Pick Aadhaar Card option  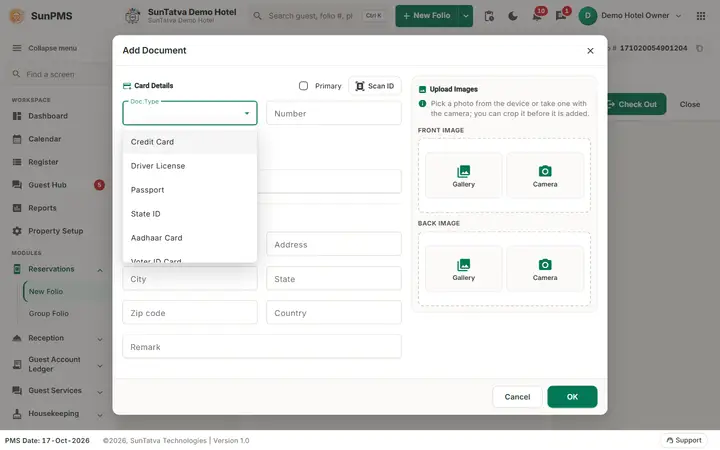(x=190, y=238)
